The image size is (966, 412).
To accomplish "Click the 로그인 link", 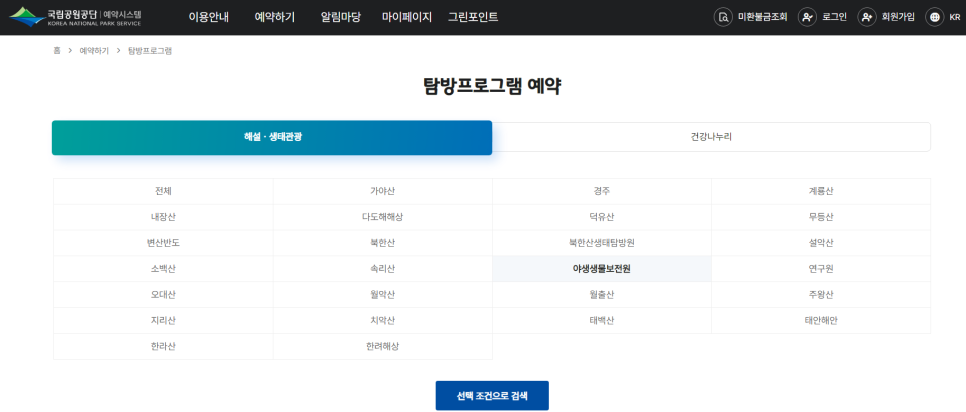I will [x=834, y=17].
